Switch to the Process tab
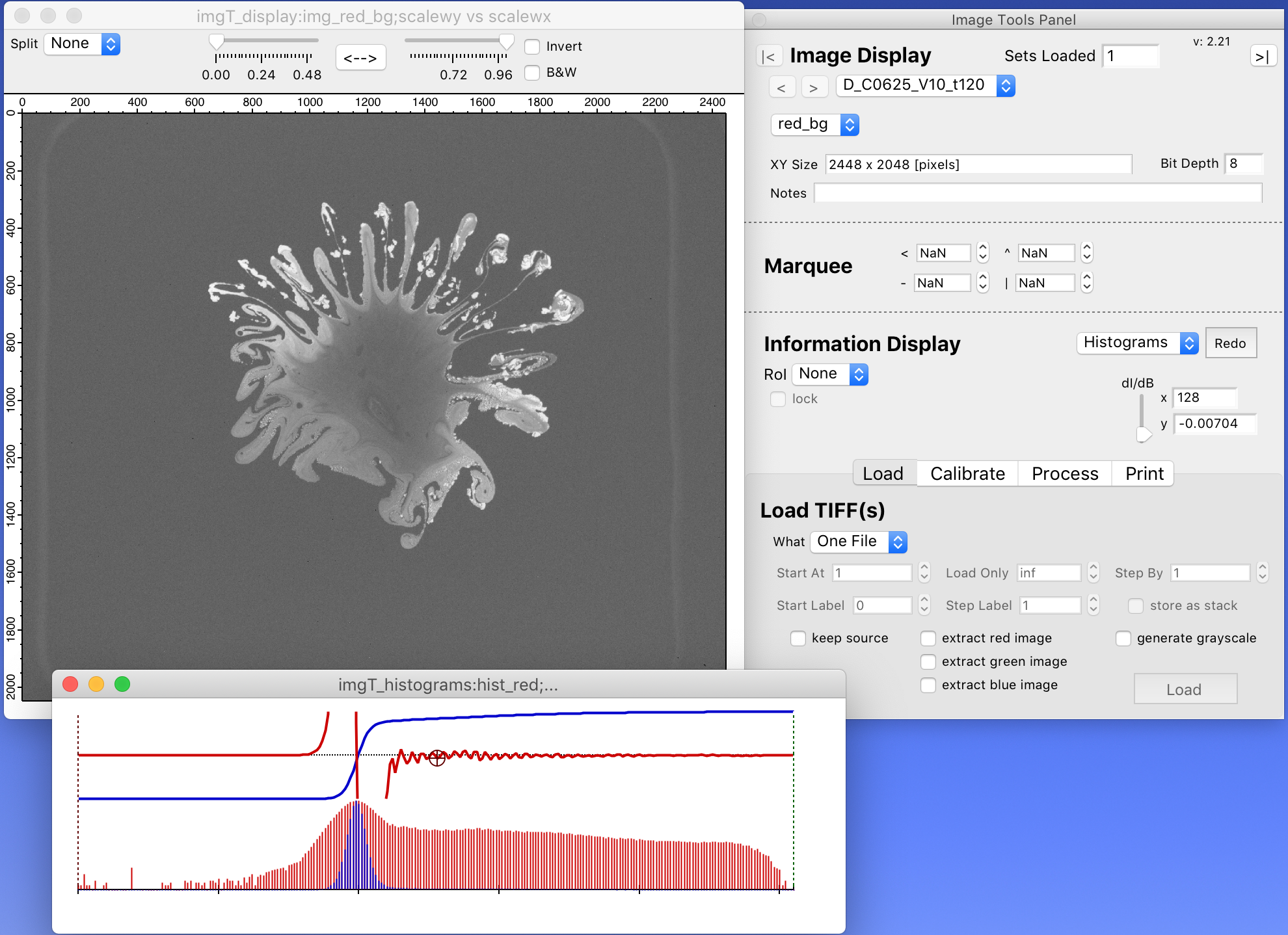 pyautogui.click(x=1064, y=473)
